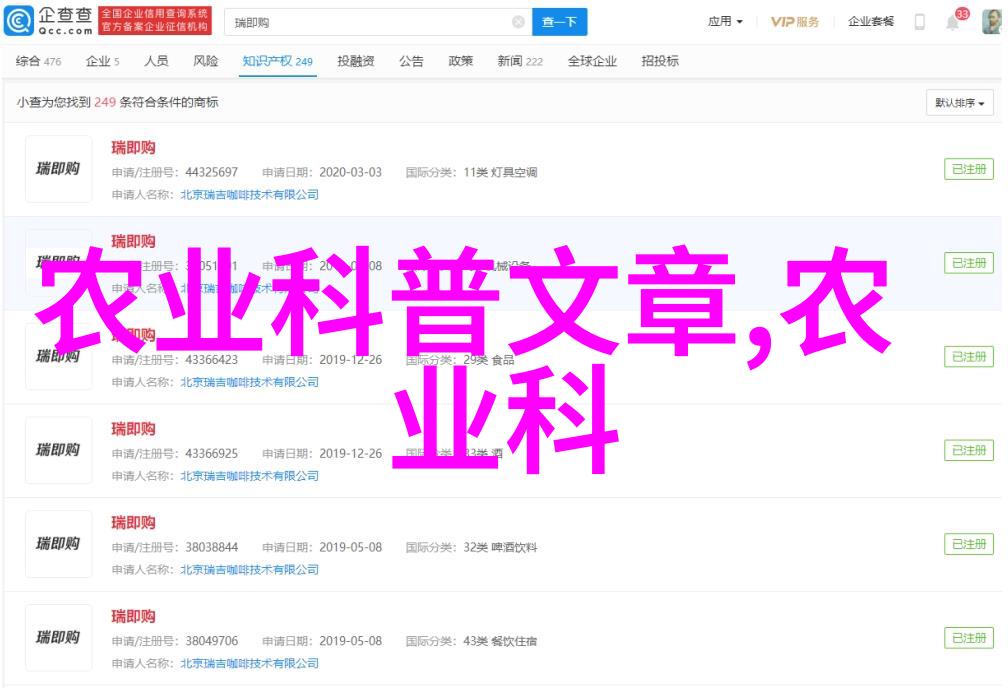The height and width of the screenshot is (692, 1008).
Task: Focus the search input containing 瑞即购
Action: click(x=378, y=23)
